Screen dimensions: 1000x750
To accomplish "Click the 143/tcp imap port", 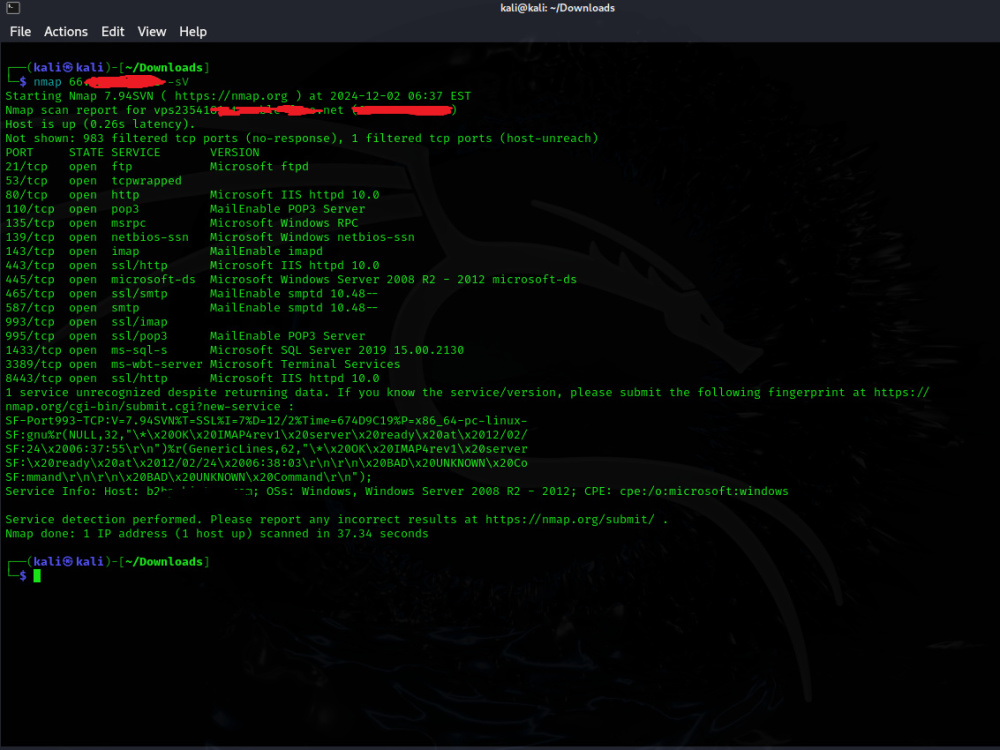I will coord(30,251).
